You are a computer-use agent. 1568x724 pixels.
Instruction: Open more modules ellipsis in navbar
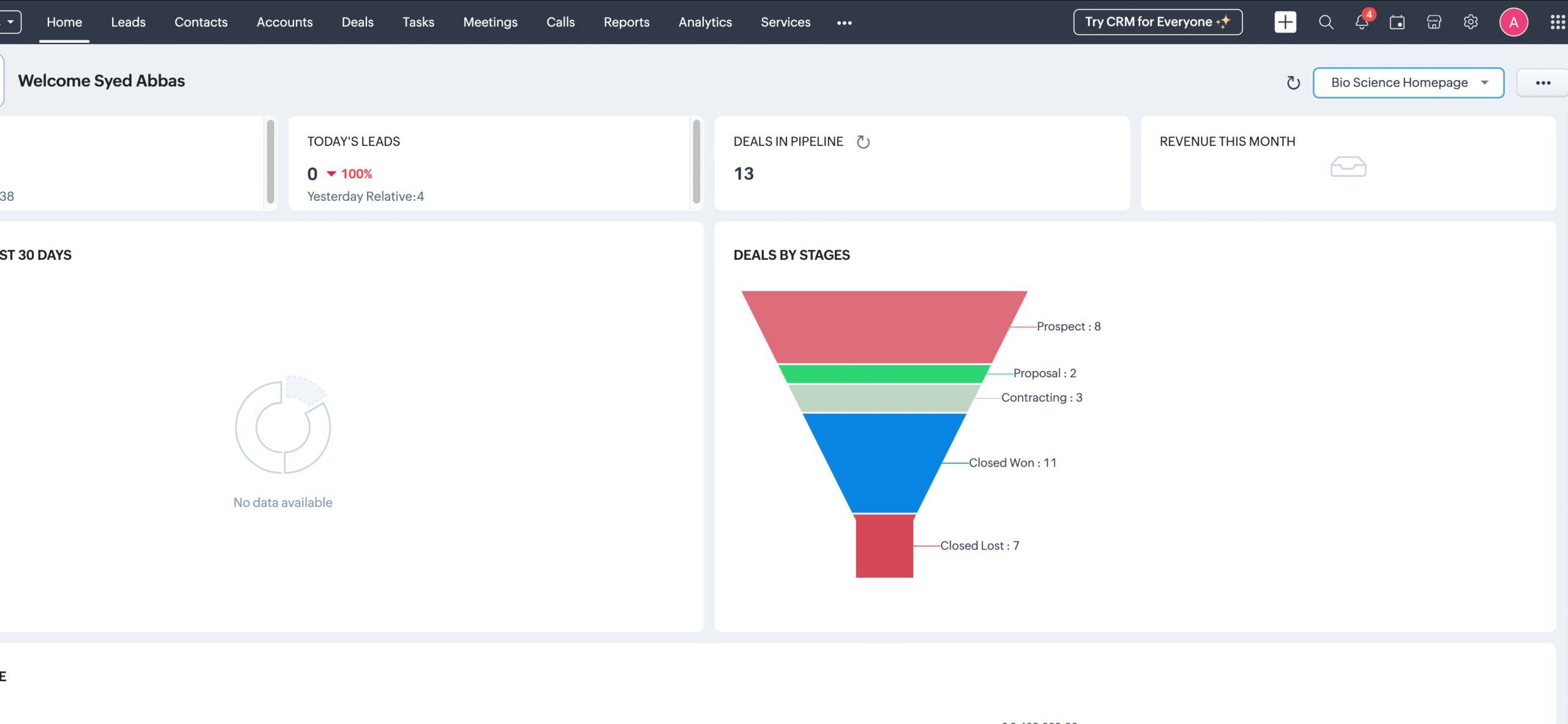click(x=844, y=23)
